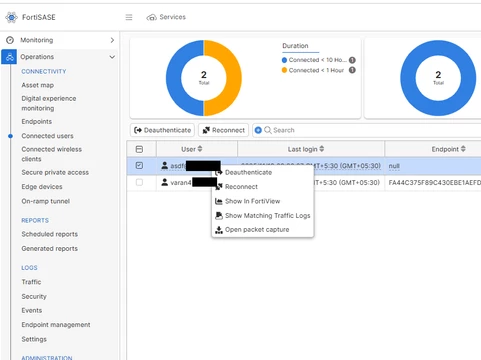Click the user icon in asdf row
The width and height of the screenshot is (481, 360).
pyautogui.click(x=164, y=165)
